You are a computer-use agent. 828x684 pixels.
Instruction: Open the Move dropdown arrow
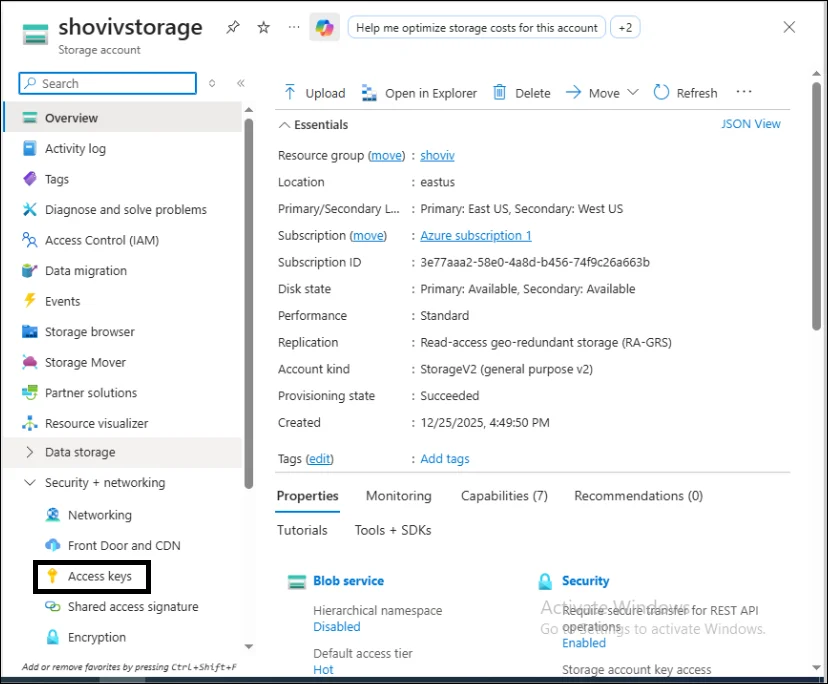(x=633, y=92)
